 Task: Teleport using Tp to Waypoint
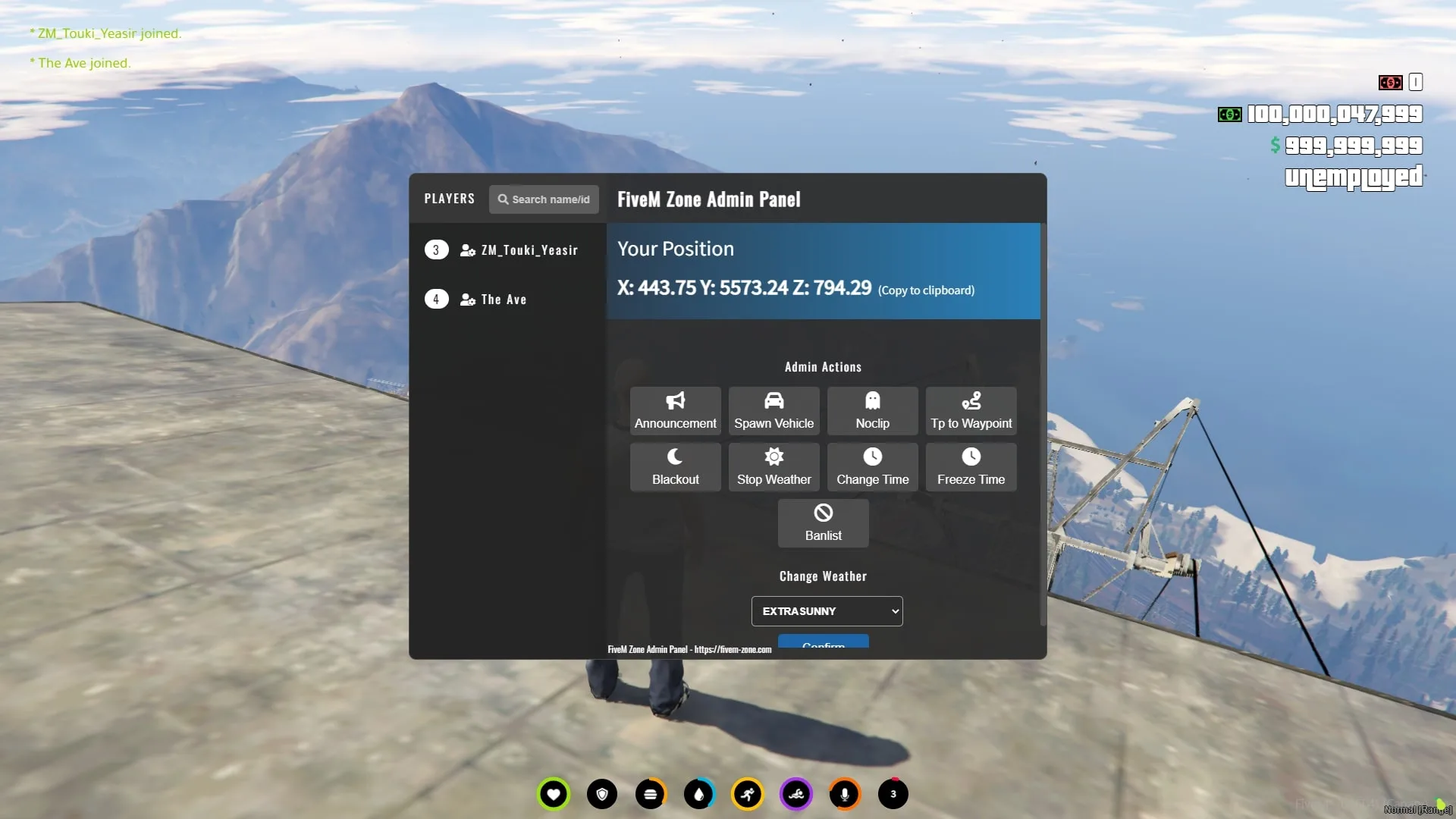click(x=971, y=410)
